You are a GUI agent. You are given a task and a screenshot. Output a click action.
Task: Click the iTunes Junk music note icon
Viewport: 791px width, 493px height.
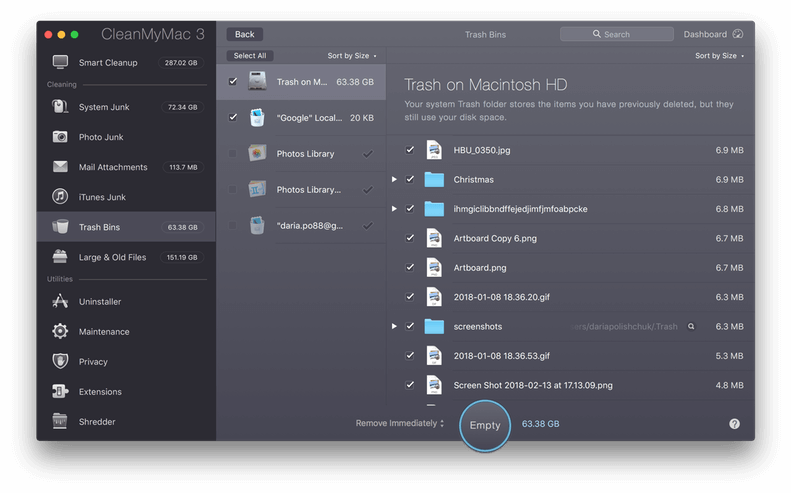point(60,196)
